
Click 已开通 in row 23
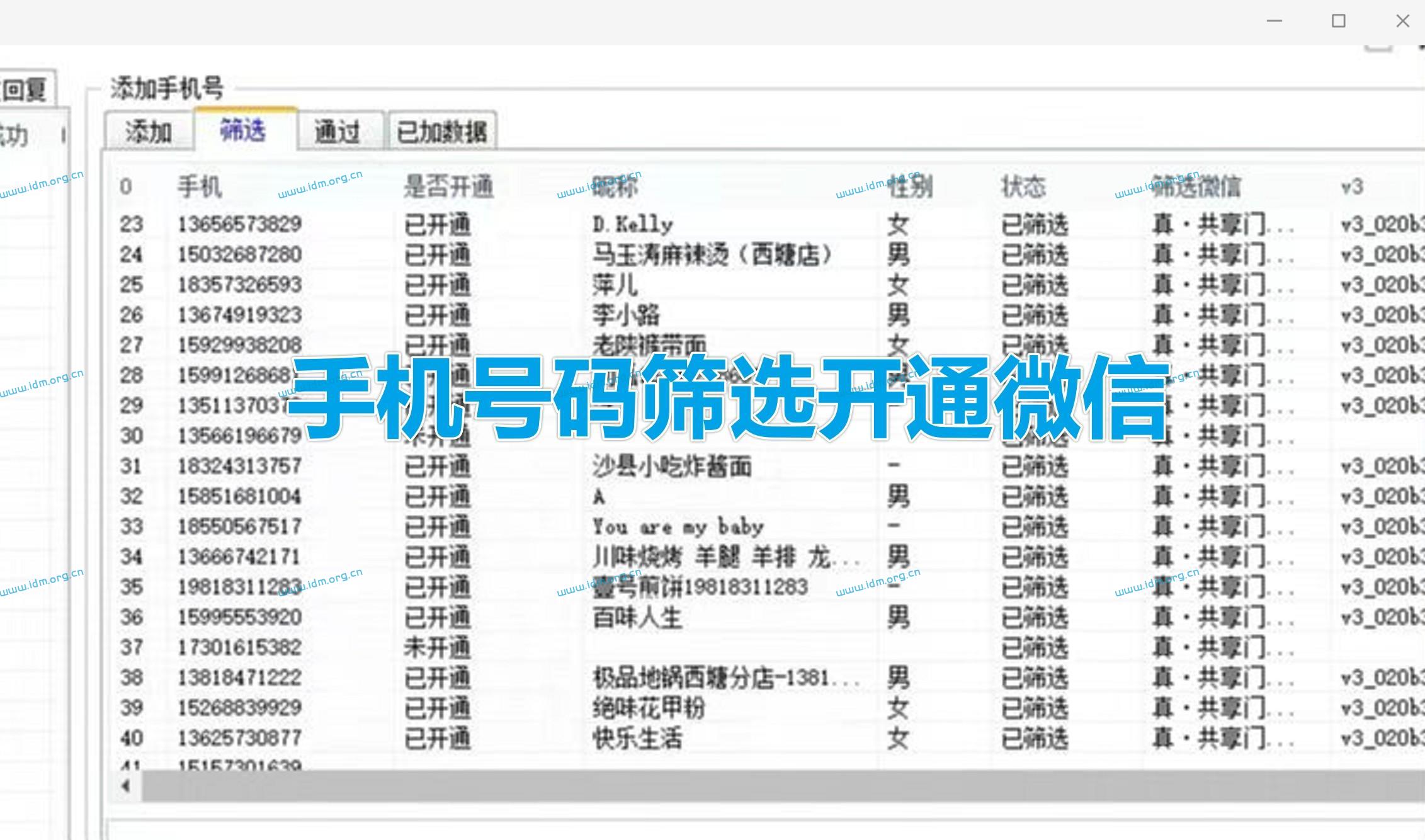[437, 224]
